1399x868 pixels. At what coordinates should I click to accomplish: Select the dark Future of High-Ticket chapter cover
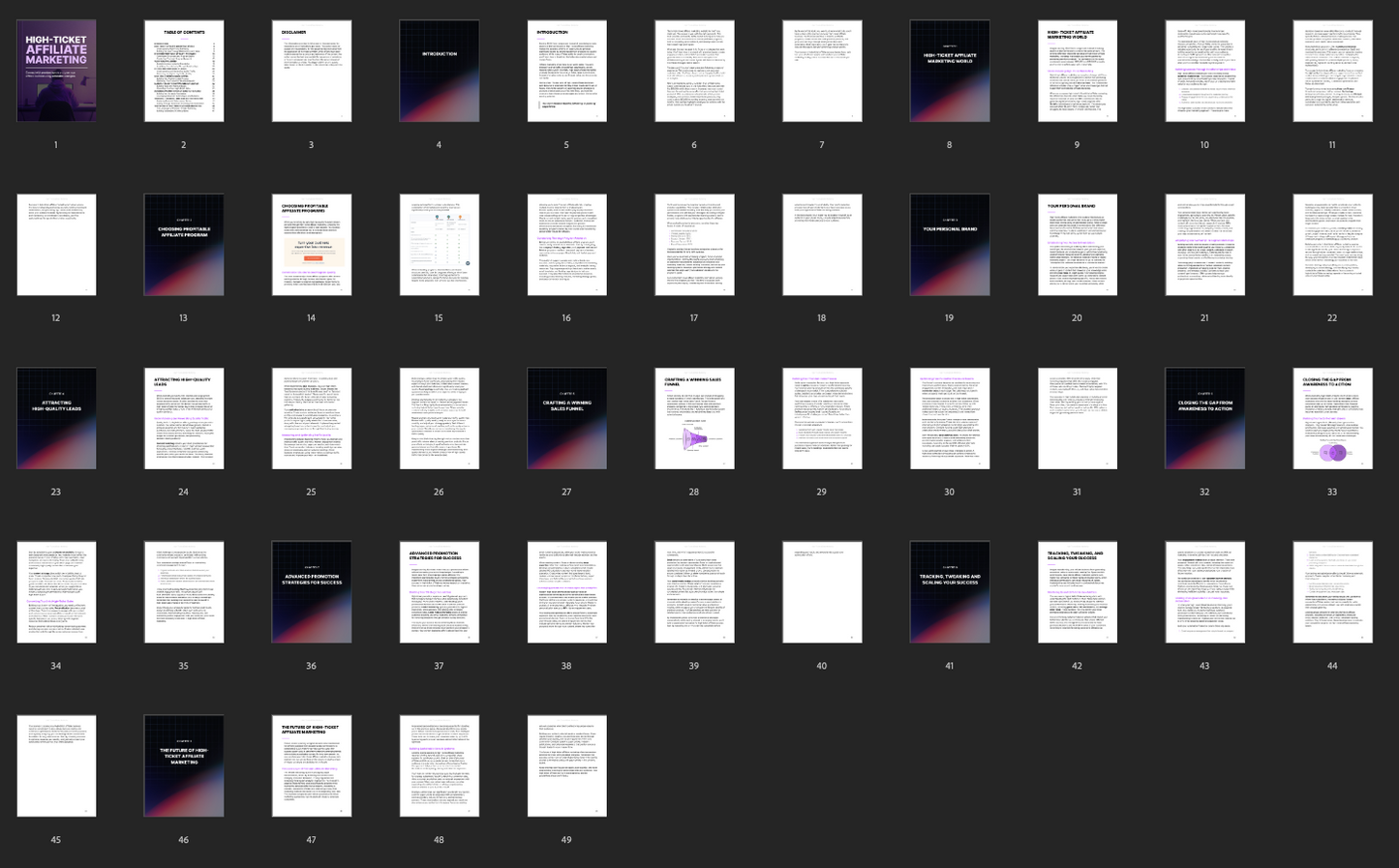pyautogui.click(x=184, y=765)
